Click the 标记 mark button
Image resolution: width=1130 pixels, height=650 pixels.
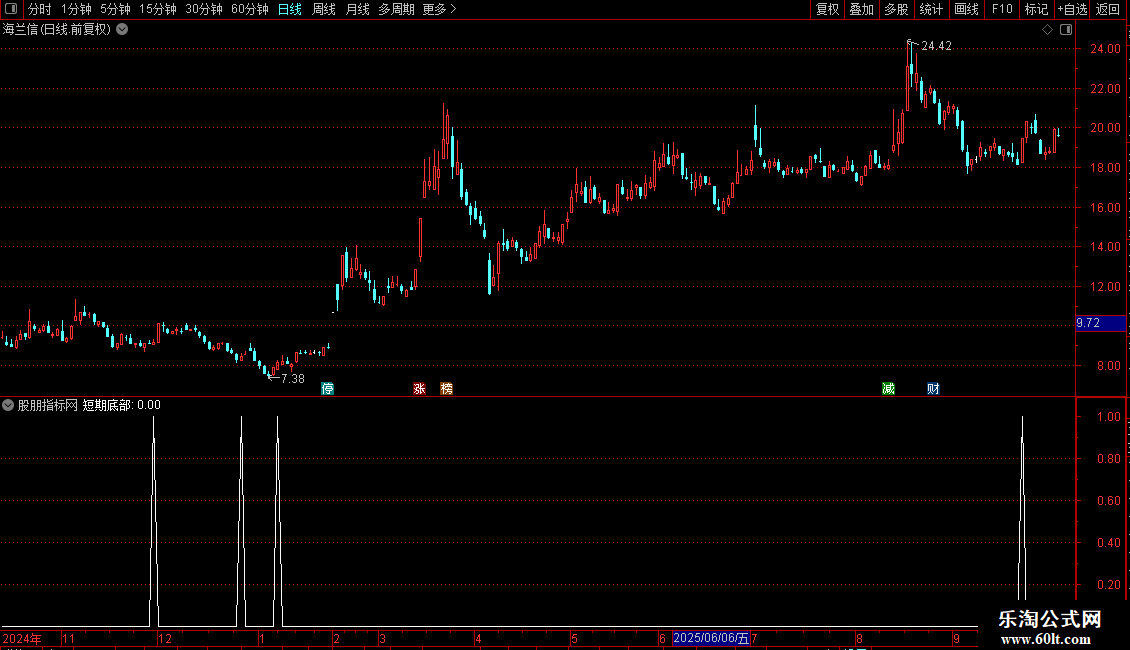tap(1036, 9)
